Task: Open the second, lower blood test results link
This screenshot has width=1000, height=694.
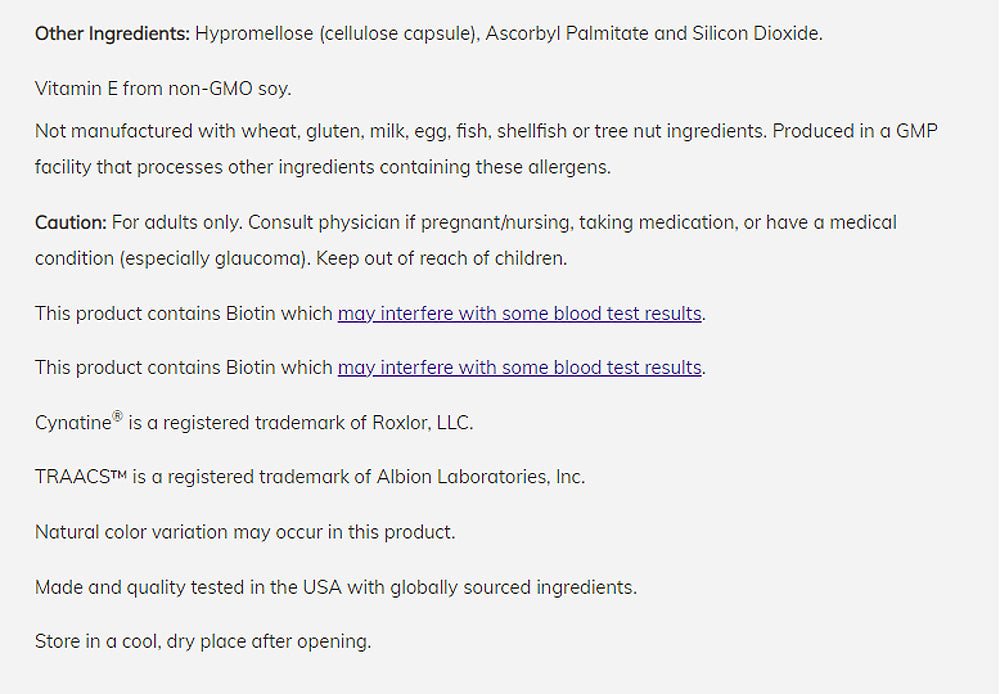Action: (x=520, y=367)
